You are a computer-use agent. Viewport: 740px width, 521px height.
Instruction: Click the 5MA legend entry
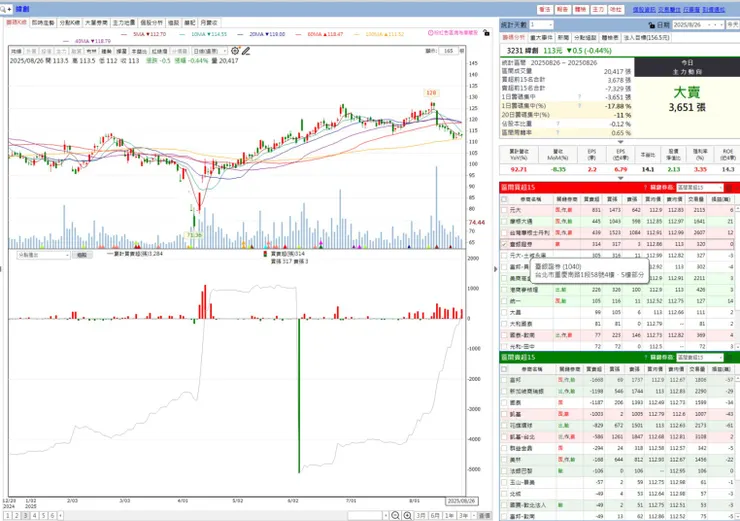pos(144,34)
